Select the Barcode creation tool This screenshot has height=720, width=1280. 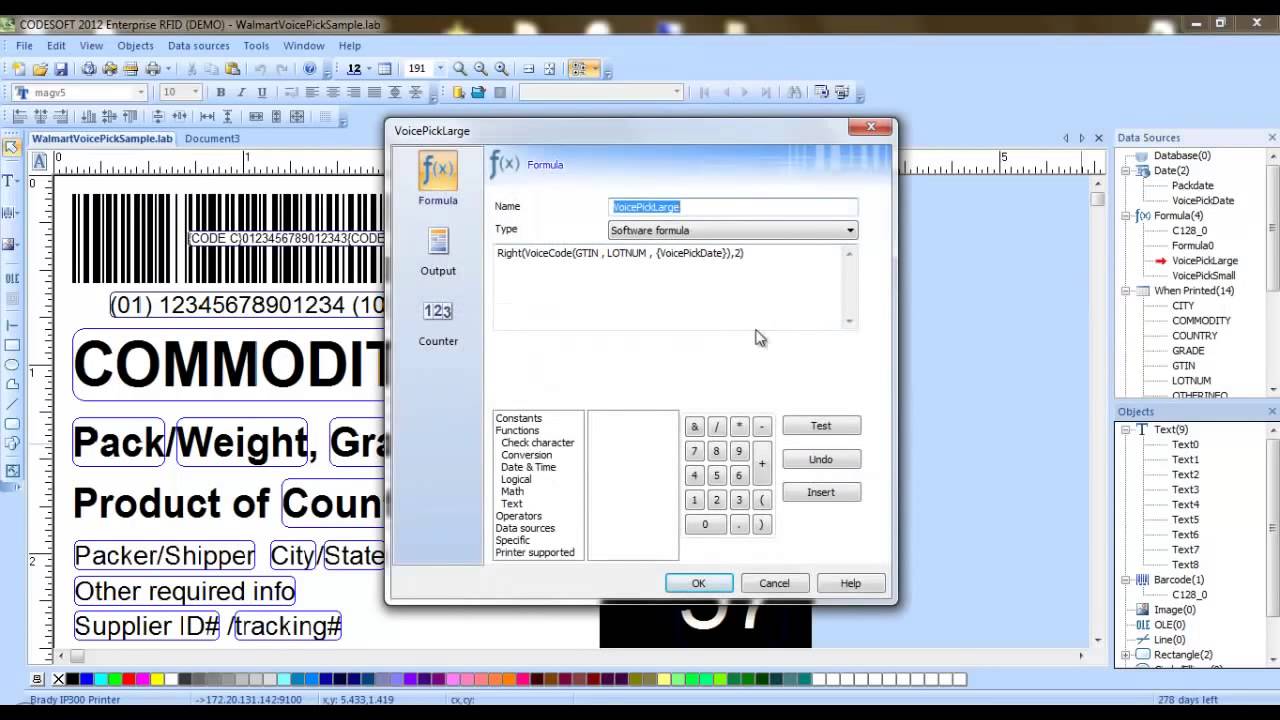[11, 213]
